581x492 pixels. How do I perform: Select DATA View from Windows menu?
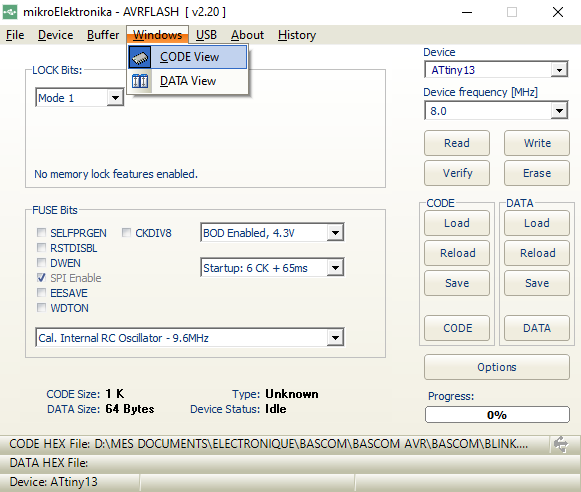pos(188,81)
